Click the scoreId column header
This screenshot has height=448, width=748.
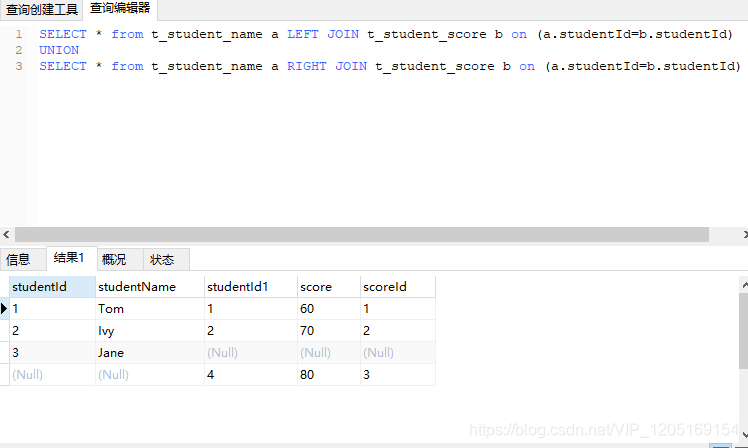coord(397,287)
